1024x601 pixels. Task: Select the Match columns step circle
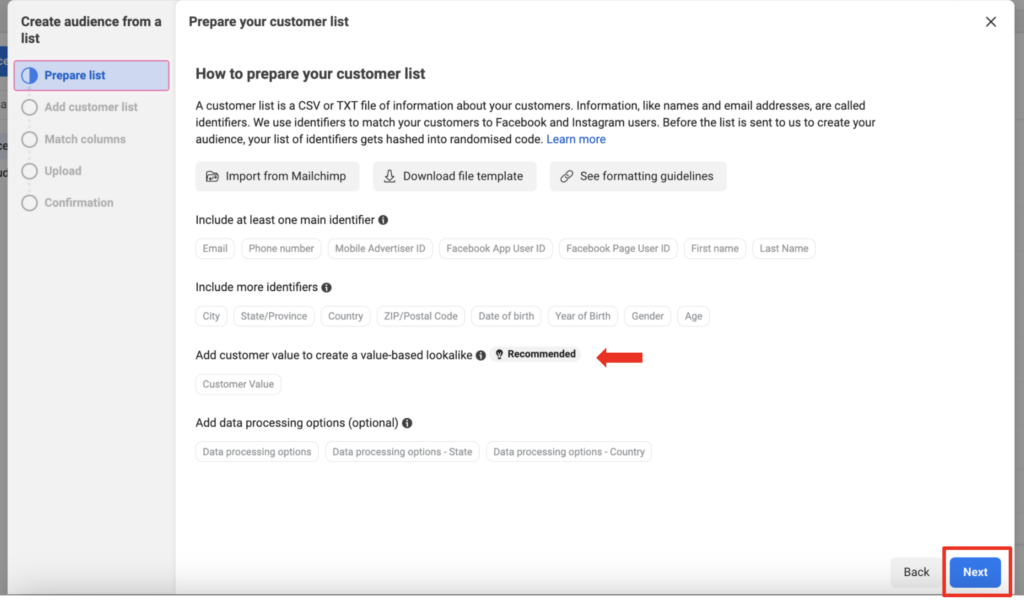click(29, 139)
